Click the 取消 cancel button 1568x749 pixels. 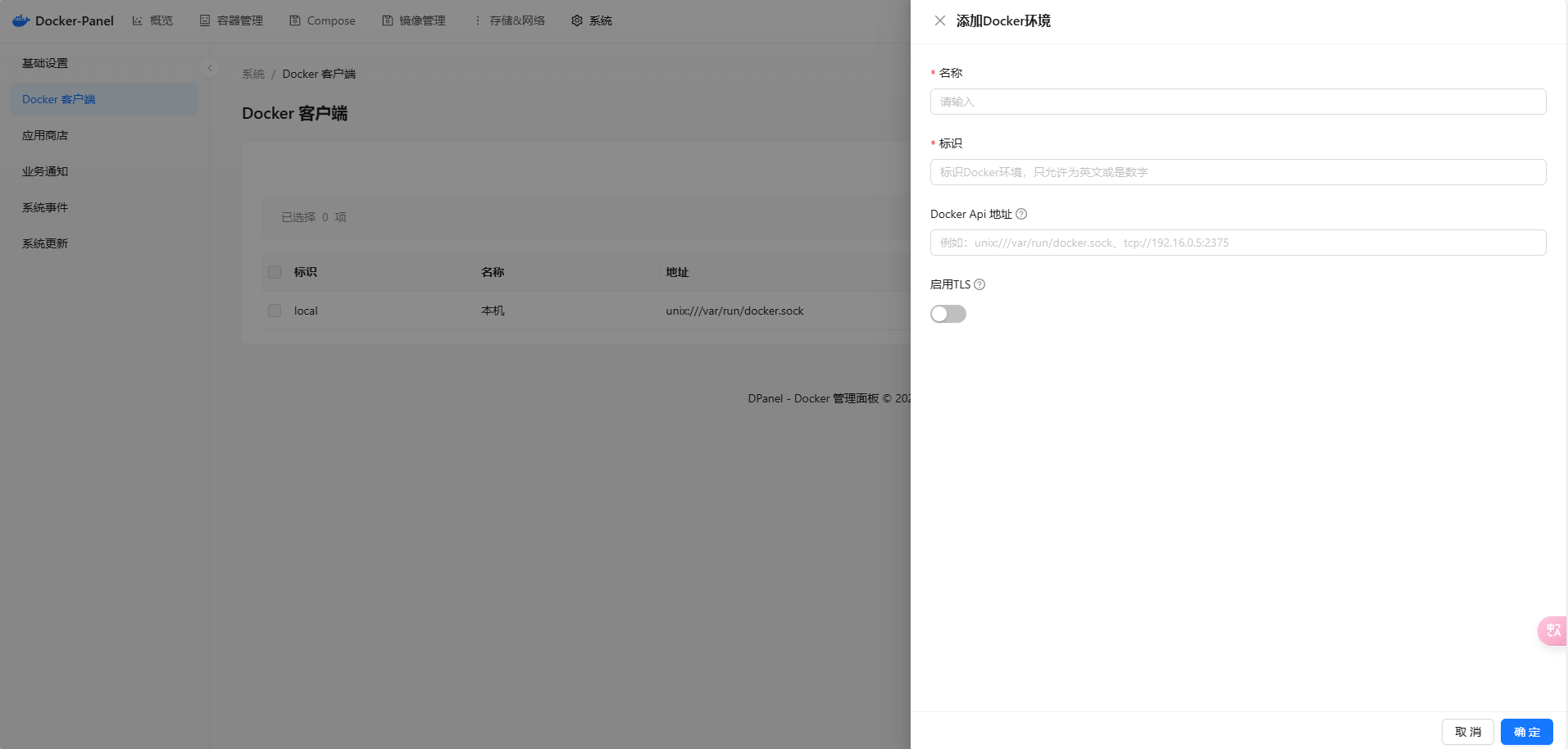(x=1467, y=731)
